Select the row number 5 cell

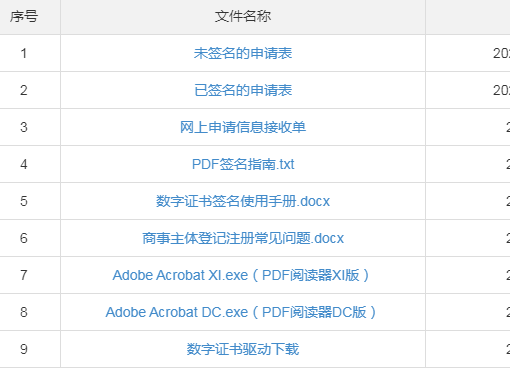tap(24, 201)
